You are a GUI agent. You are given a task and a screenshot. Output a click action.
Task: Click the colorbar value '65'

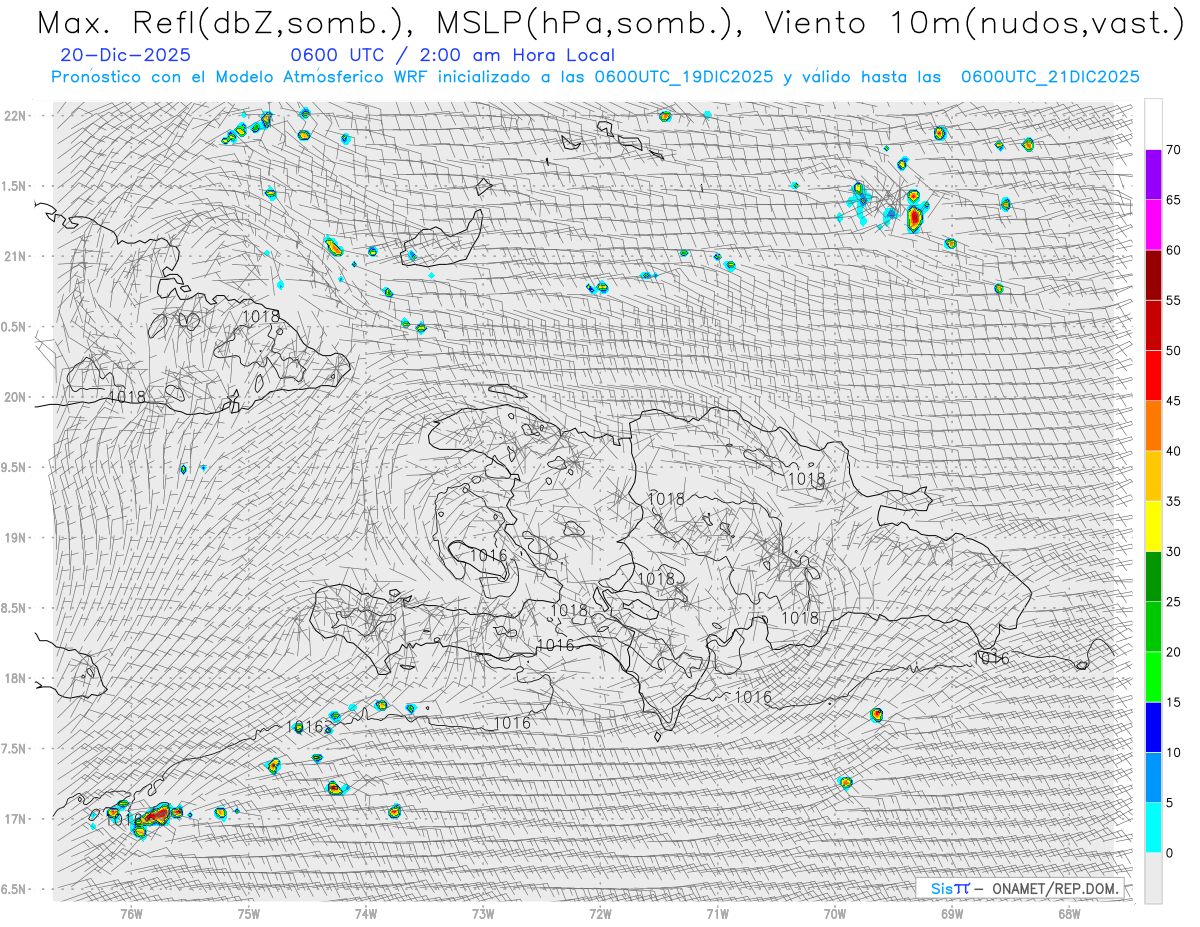1173,200
